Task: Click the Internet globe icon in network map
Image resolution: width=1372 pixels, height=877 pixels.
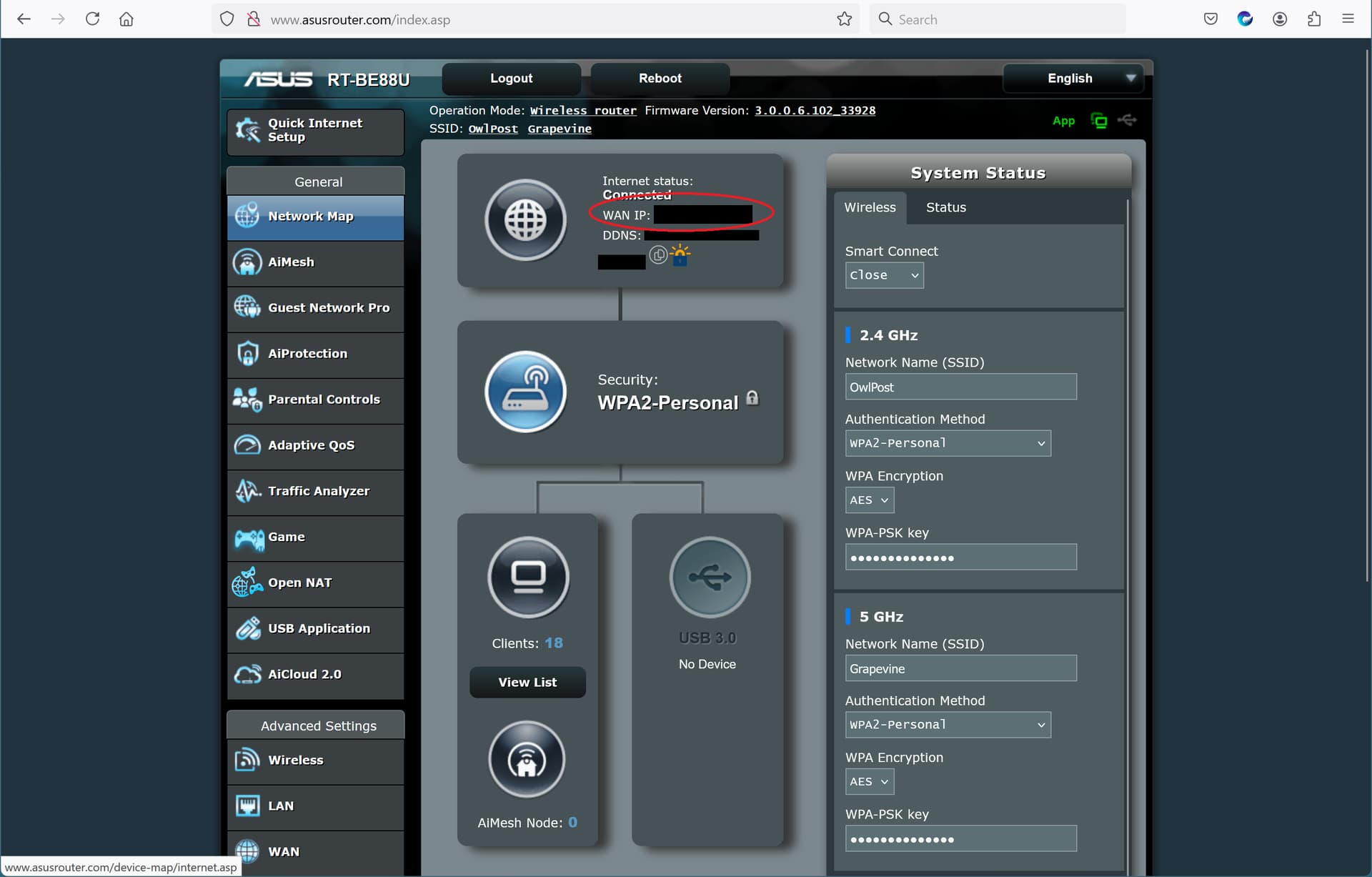Action: click(526, 219)
